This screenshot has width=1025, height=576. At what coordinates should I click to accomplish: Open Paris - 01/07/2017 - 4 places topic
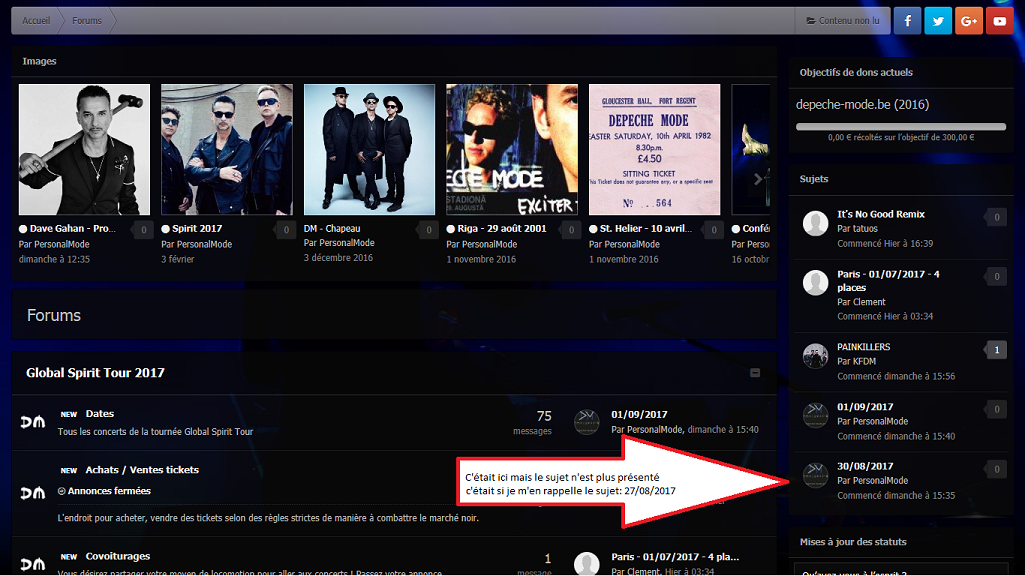pyautogui.click(x=888, y=281)
